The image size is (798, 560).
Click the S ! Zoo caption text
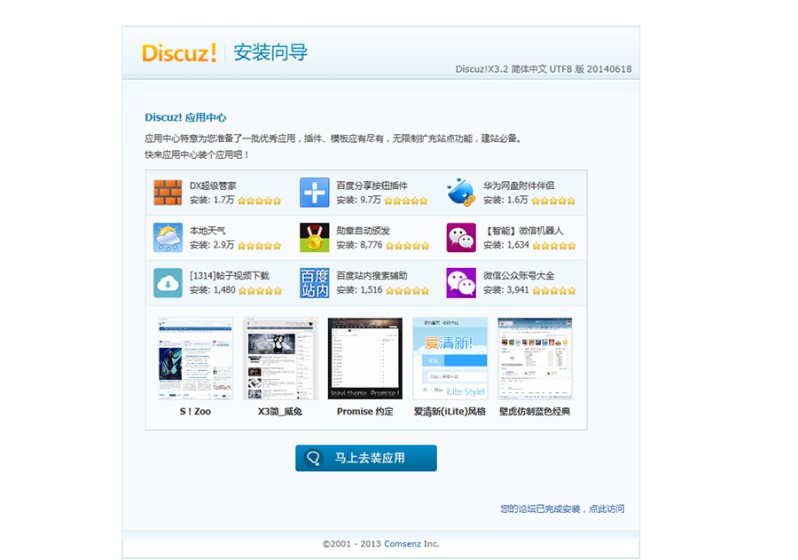pos(195,411)
